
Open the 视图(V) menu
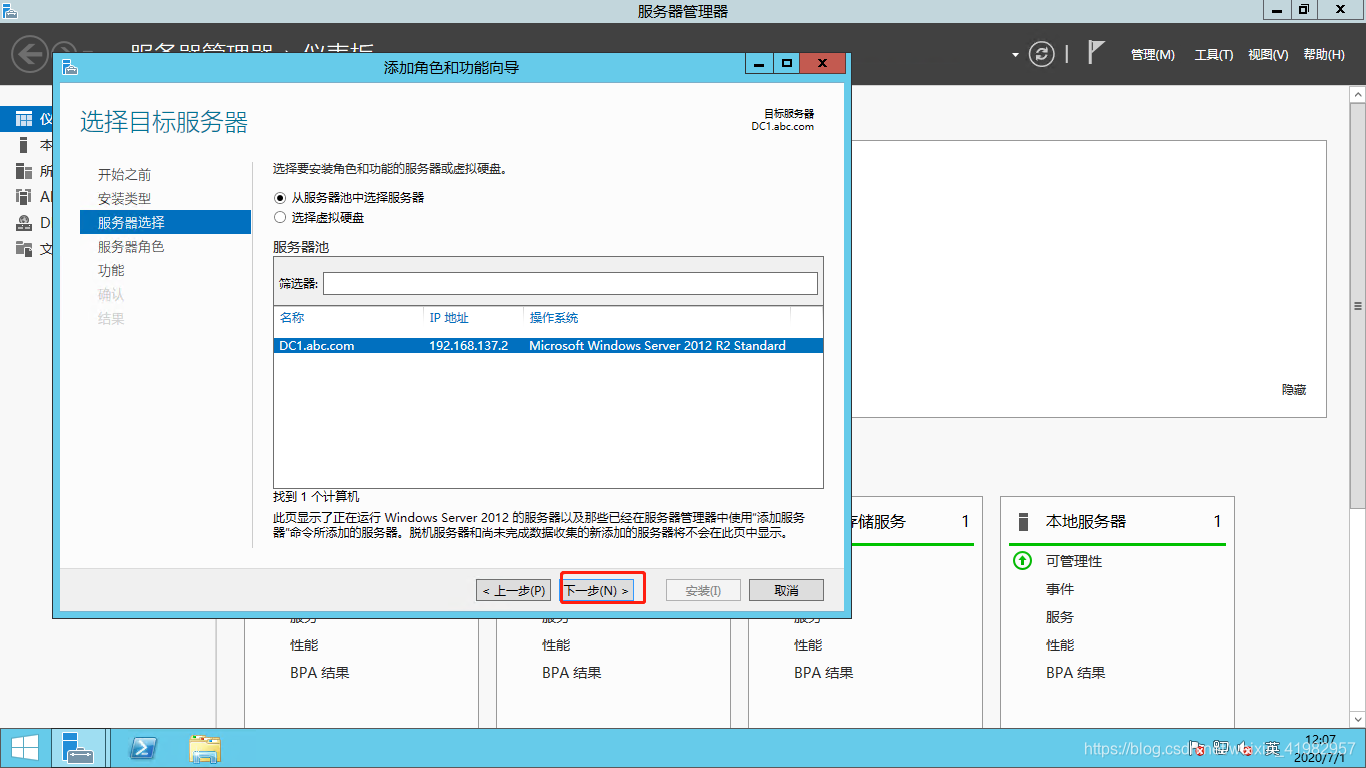coord(1268,55)
